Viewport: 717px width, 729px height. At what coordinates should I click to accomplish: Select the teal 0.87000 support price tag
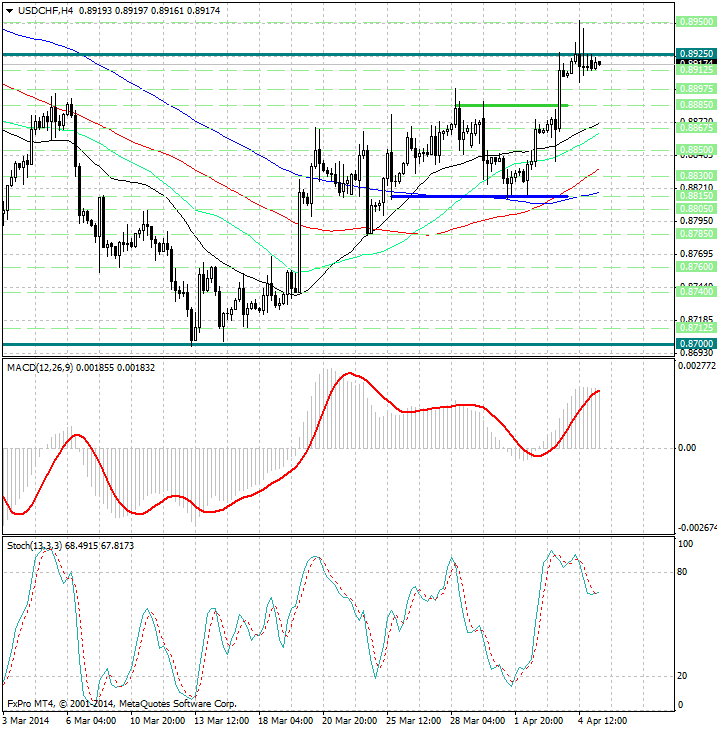[x=694, y=343]
